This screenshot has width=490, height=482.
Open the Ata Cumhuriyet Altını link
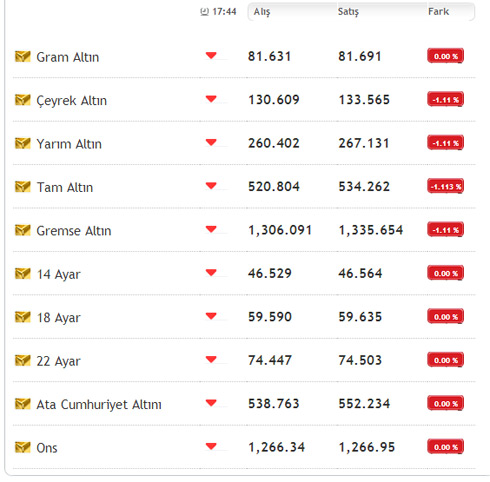[99, 404]
